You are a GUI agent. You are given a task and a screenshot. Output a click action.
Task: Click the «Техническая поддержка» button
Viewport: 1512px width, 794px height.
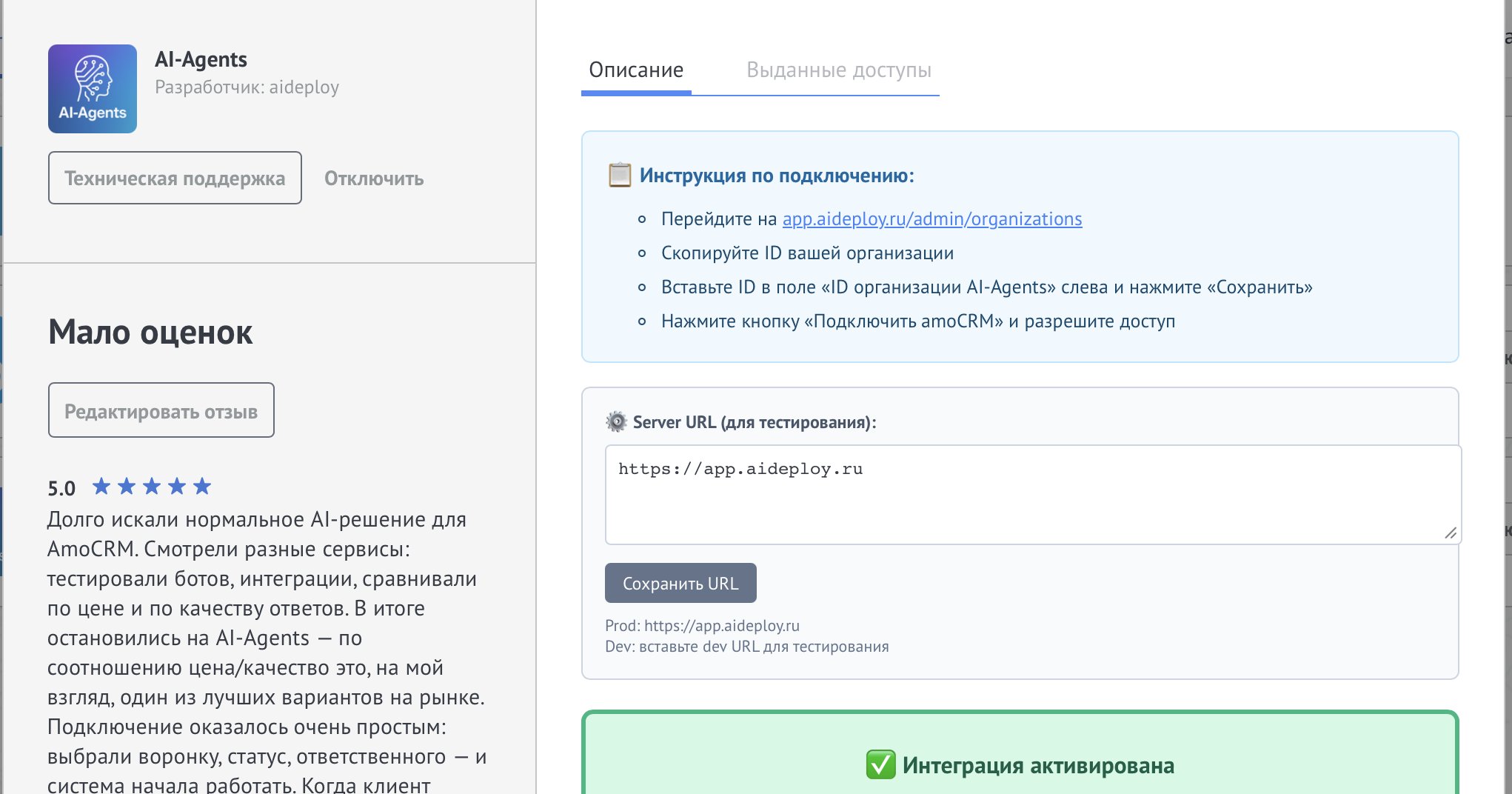pos(175,178)
